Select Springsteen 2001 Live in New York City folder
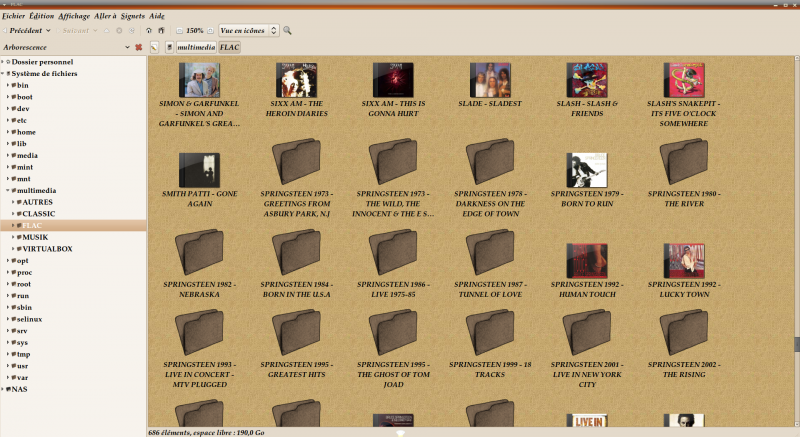Viewport: 800px width, 437px height. [587, 332]
